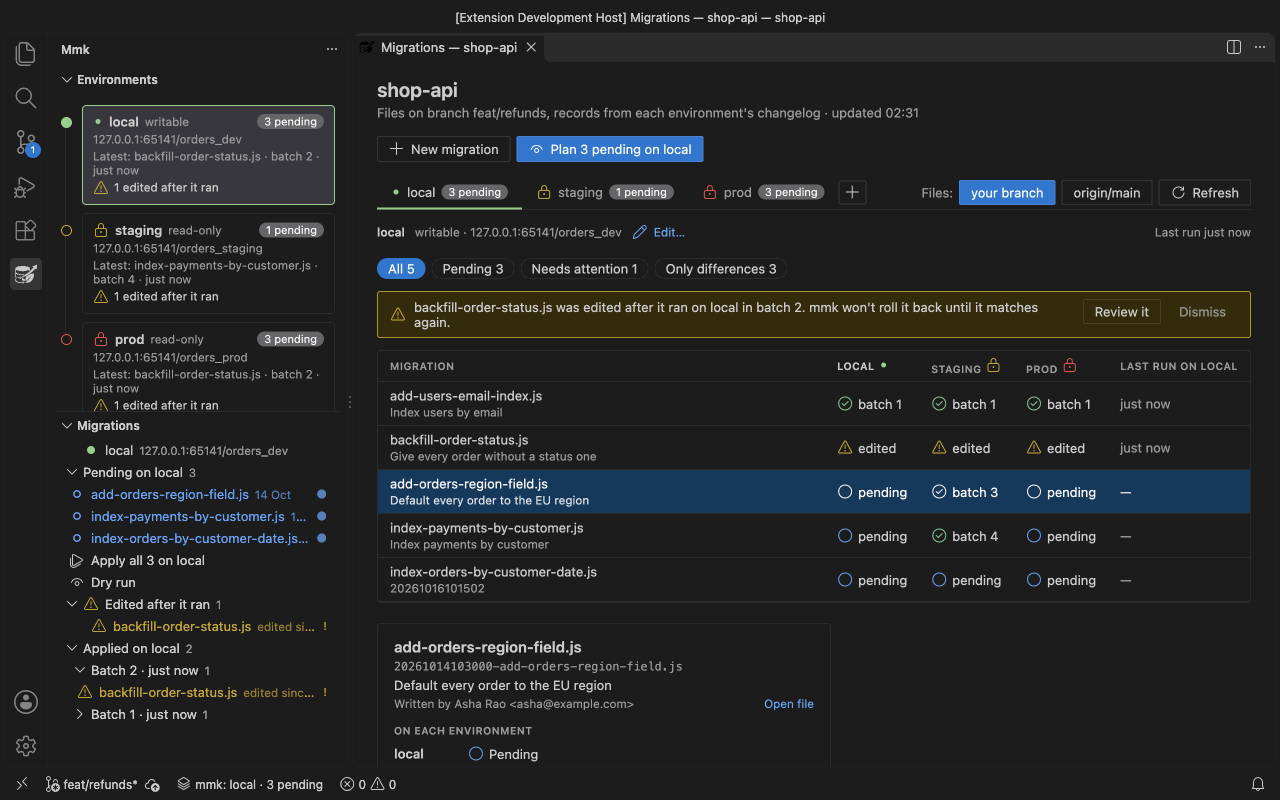Open the Accounts menu icon
1280x800 pixels.
coord(26,702)
